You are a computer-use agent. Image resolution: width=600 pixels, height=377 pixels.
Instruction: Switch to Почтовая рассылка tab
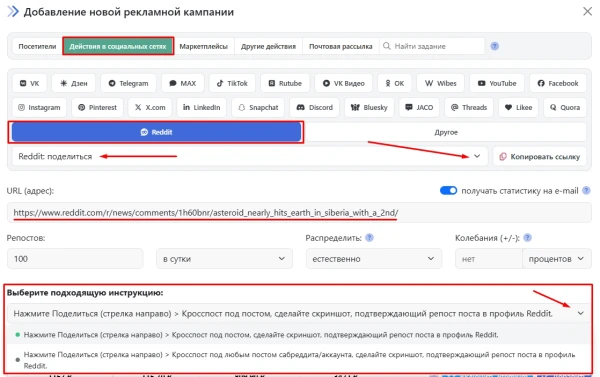coord(341,46)
